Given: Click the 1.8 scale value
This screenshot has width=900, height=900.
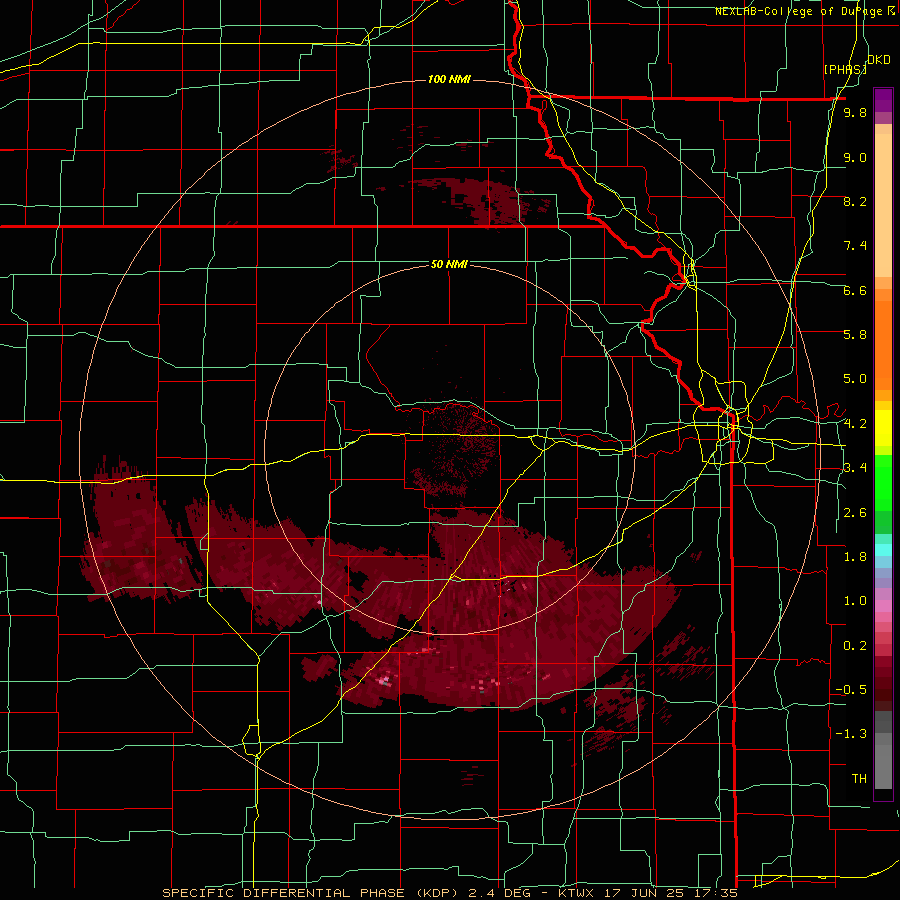Looking at the screenshot, I should pyautogui.click(x=855, y=557).
